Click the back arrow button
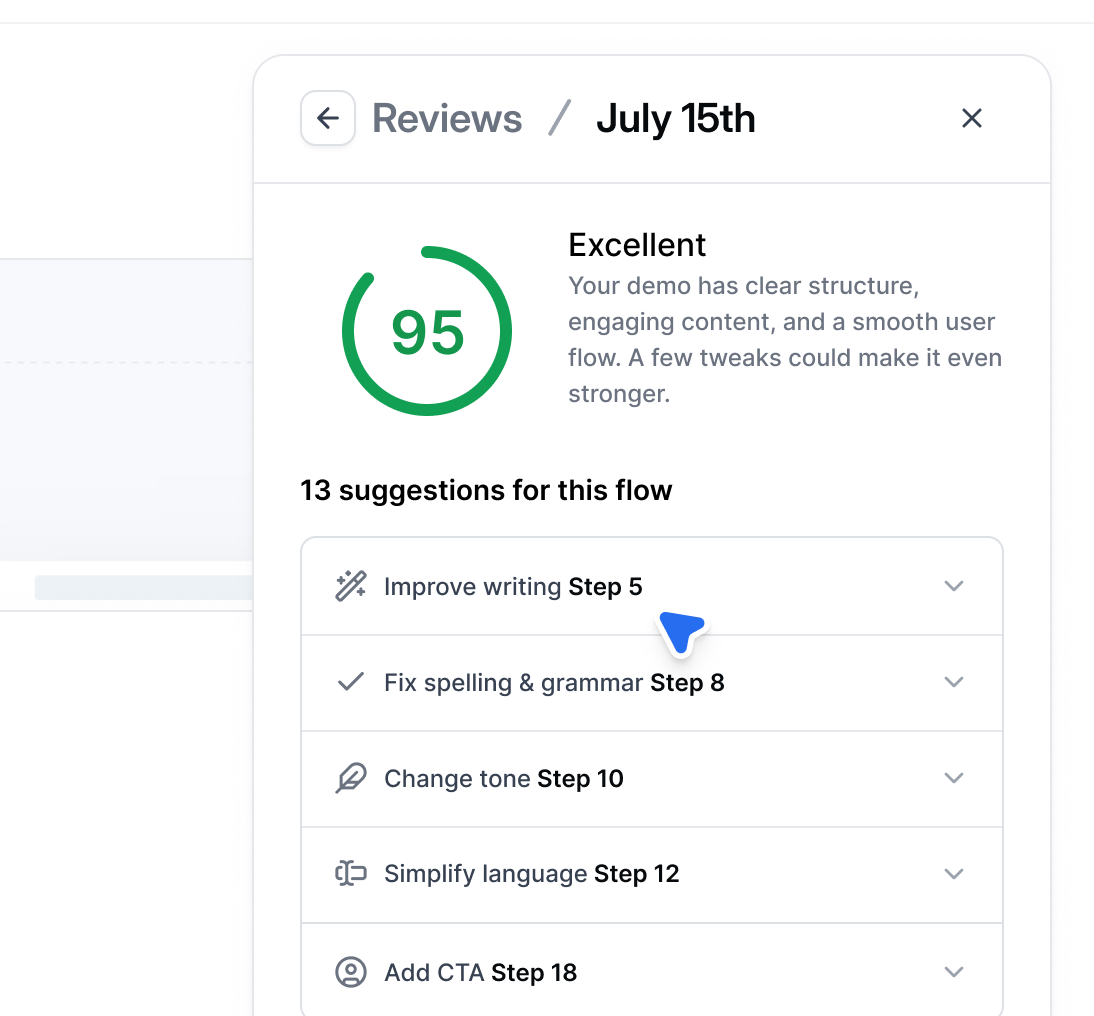 coord(328,118)
